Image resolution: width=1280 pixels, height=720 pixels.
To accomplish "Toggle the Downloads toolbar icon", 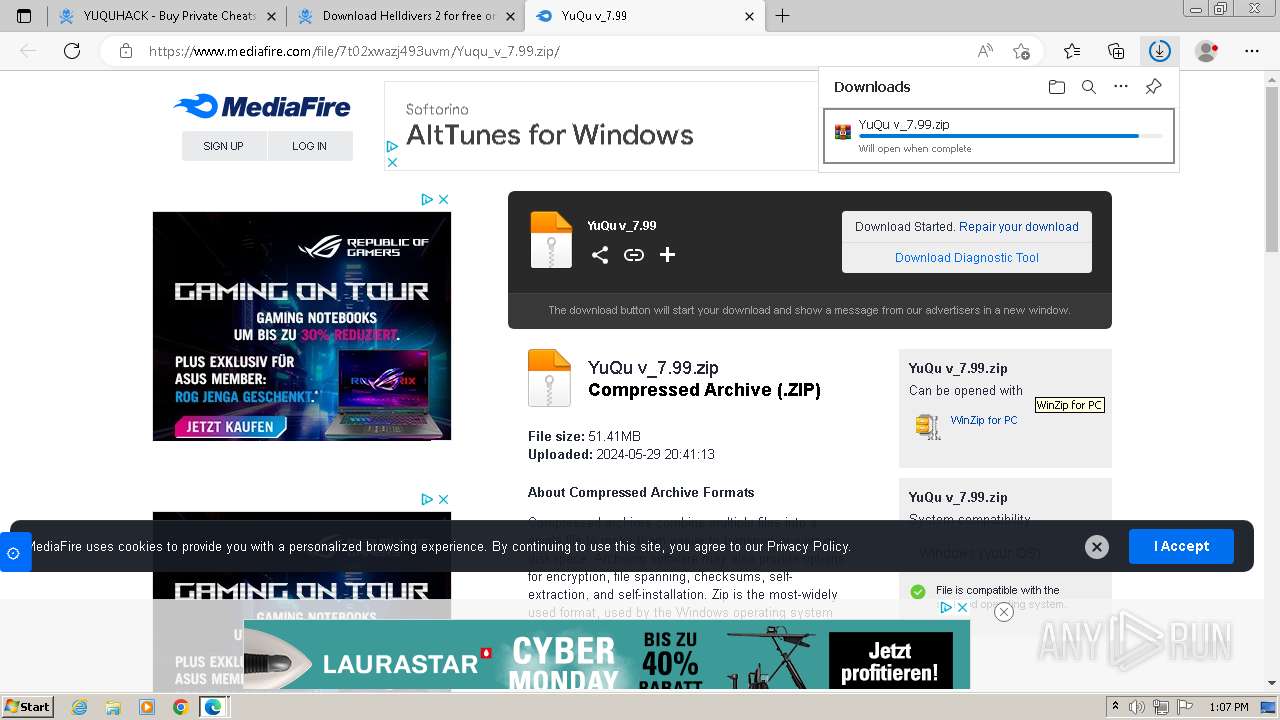I will pyautogui.click(x=1159, y=51).
